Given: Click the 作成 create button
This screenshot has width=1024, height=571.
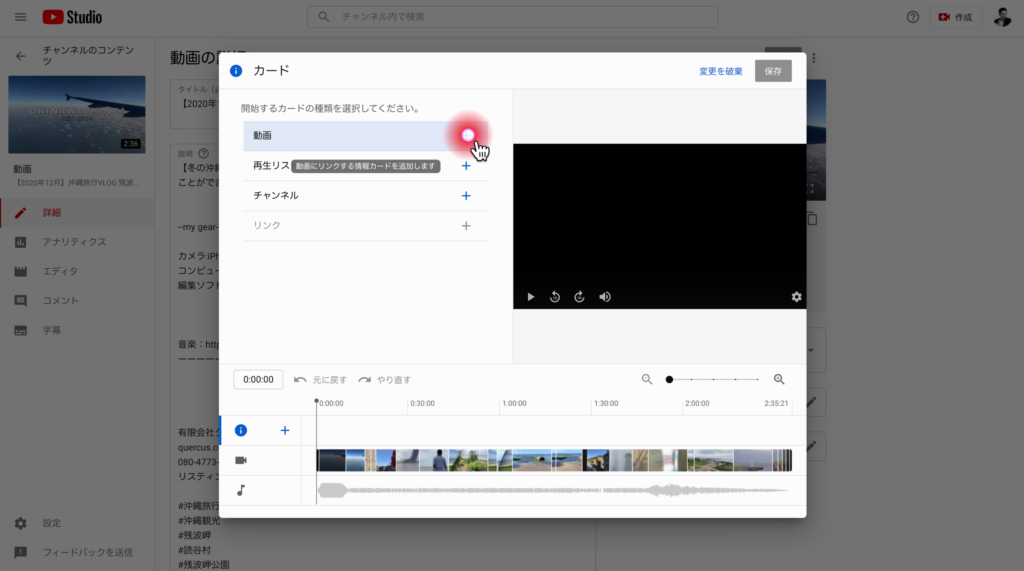Looking at the screenshot, I should [955, 17].
